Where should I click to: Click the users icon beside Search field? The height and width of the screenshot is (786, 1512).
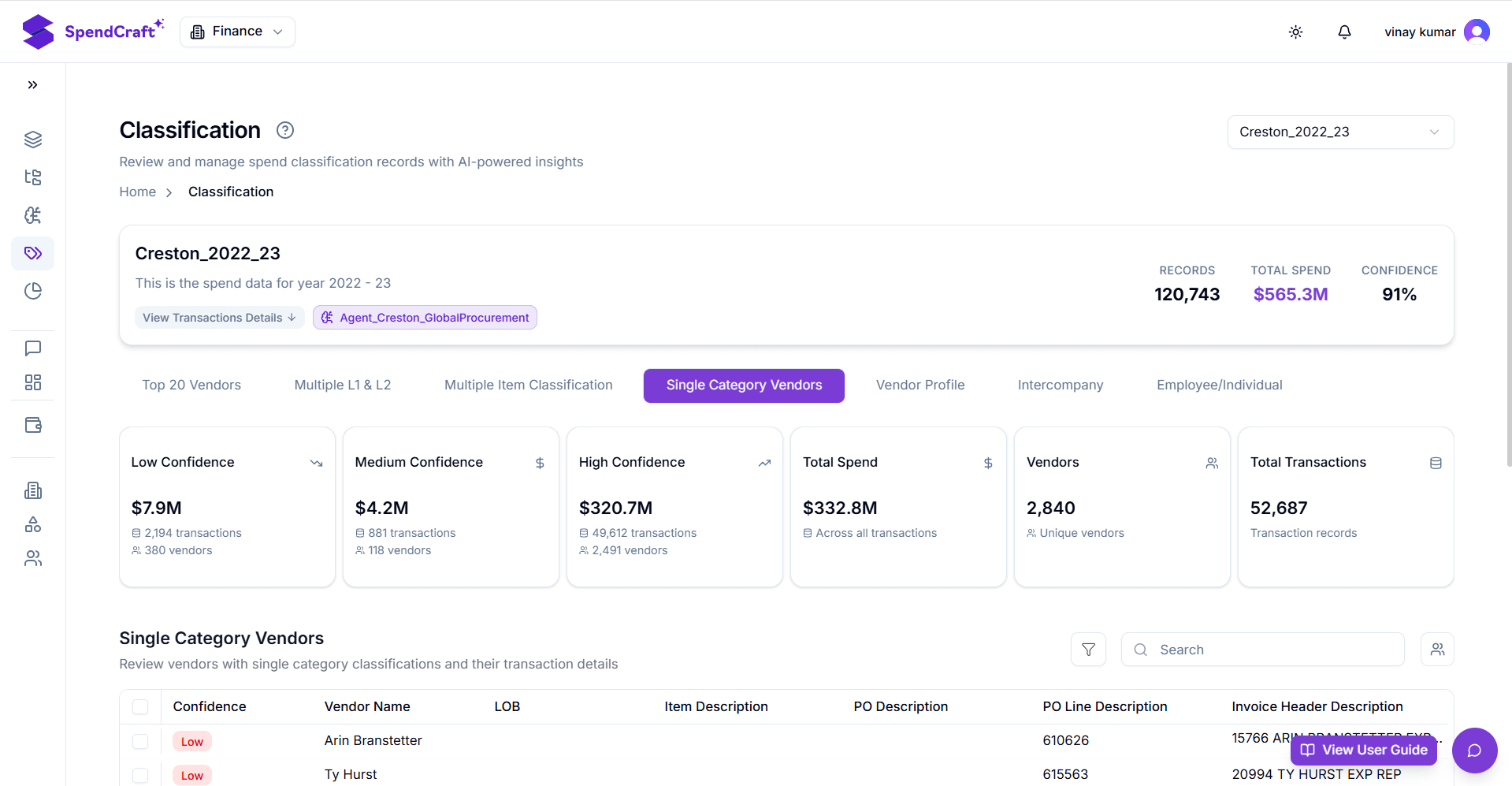(x=1437, y=650)
